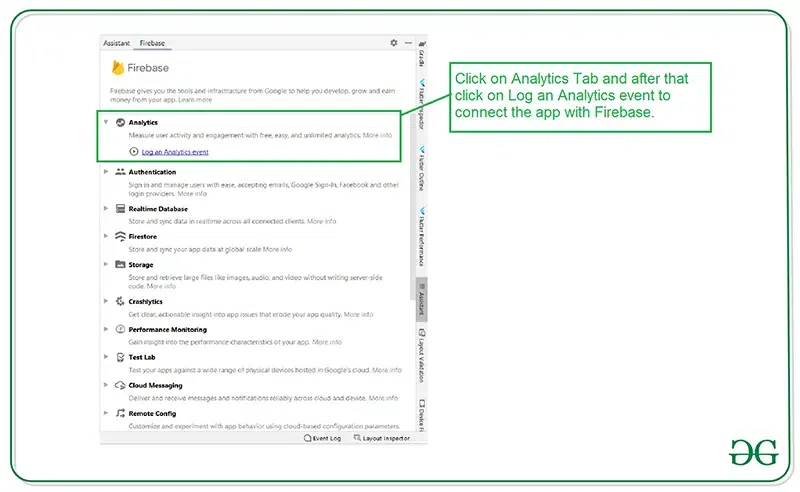Open the Flutter Performance tool window
The width and height of the screenshot is (800, 492).
pos(422,237)
